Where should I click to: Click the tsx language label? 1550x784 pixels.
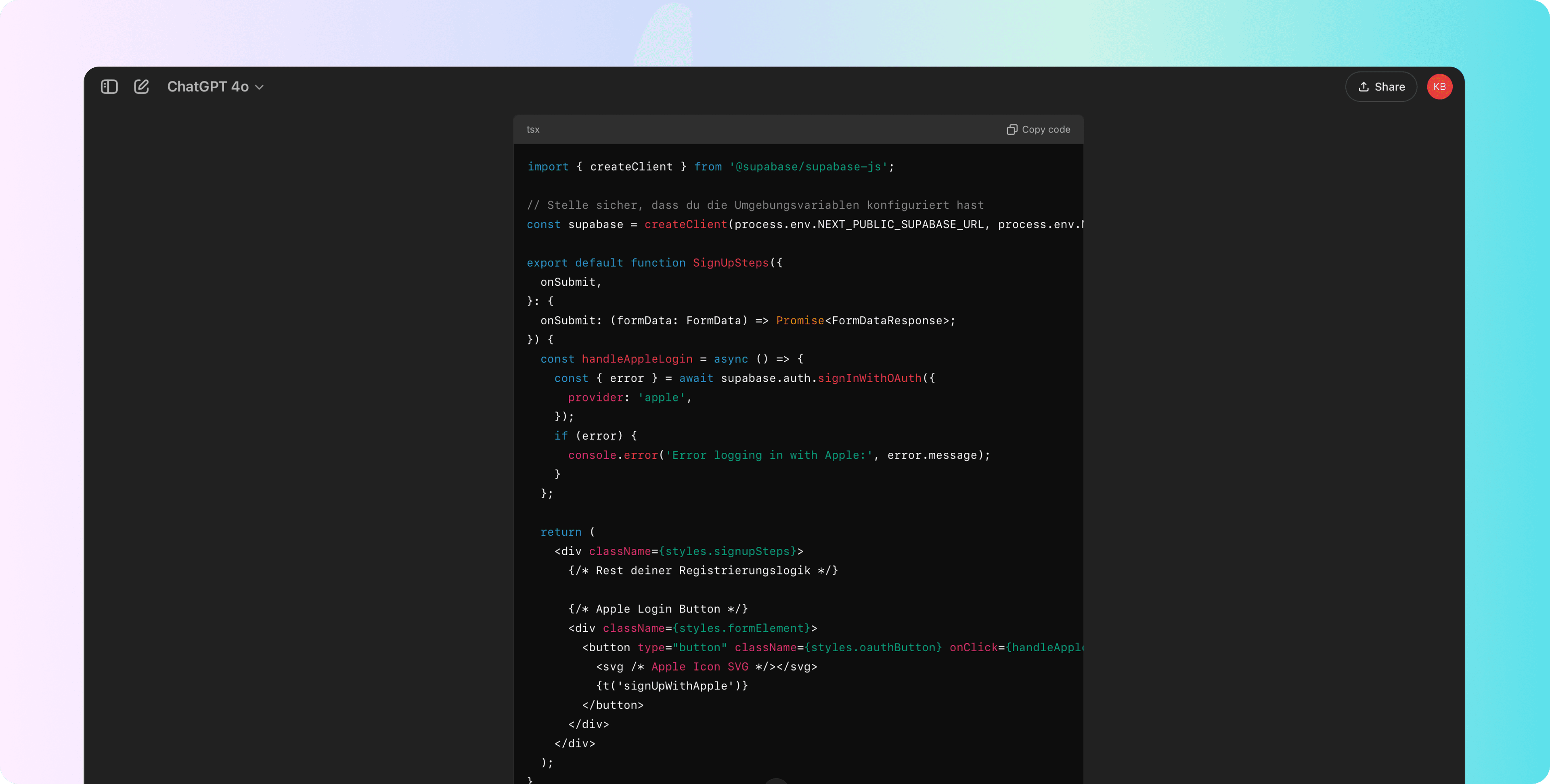click(532, 130)
